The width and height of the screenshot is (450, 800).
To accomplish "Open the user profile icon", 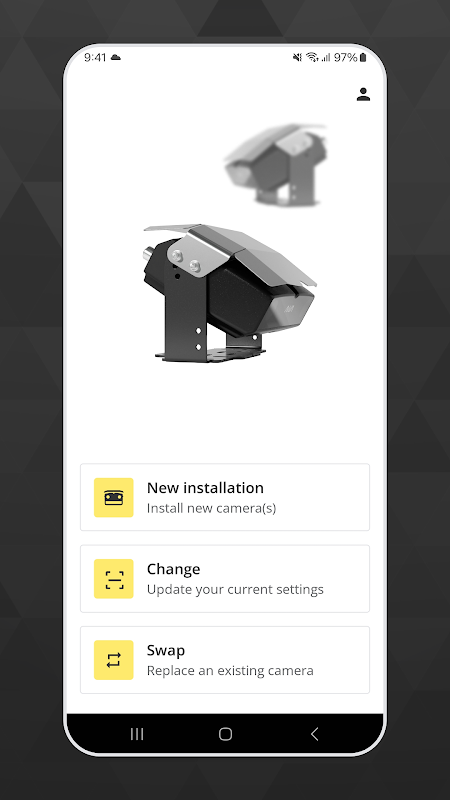I will point(363,94).
